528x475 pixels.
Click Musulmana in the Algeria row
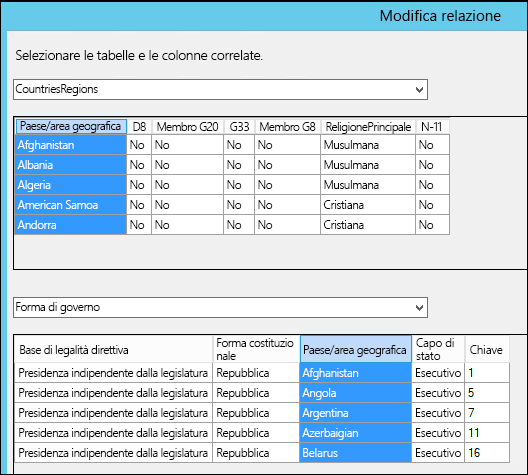[368, 185]
